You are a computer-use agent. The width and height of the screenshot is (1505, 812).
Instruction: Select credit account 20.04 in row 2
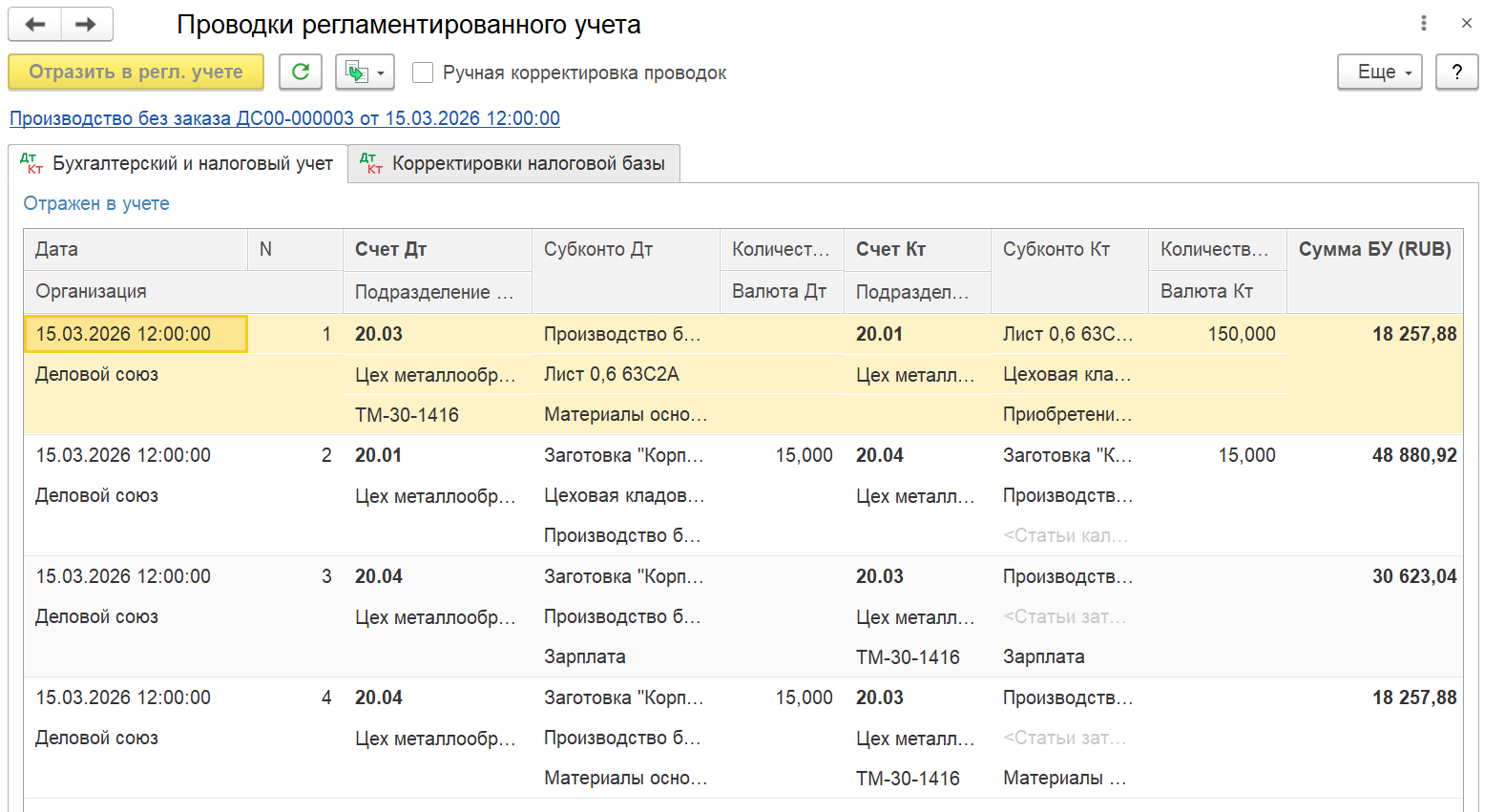click(x=917, y=455)
